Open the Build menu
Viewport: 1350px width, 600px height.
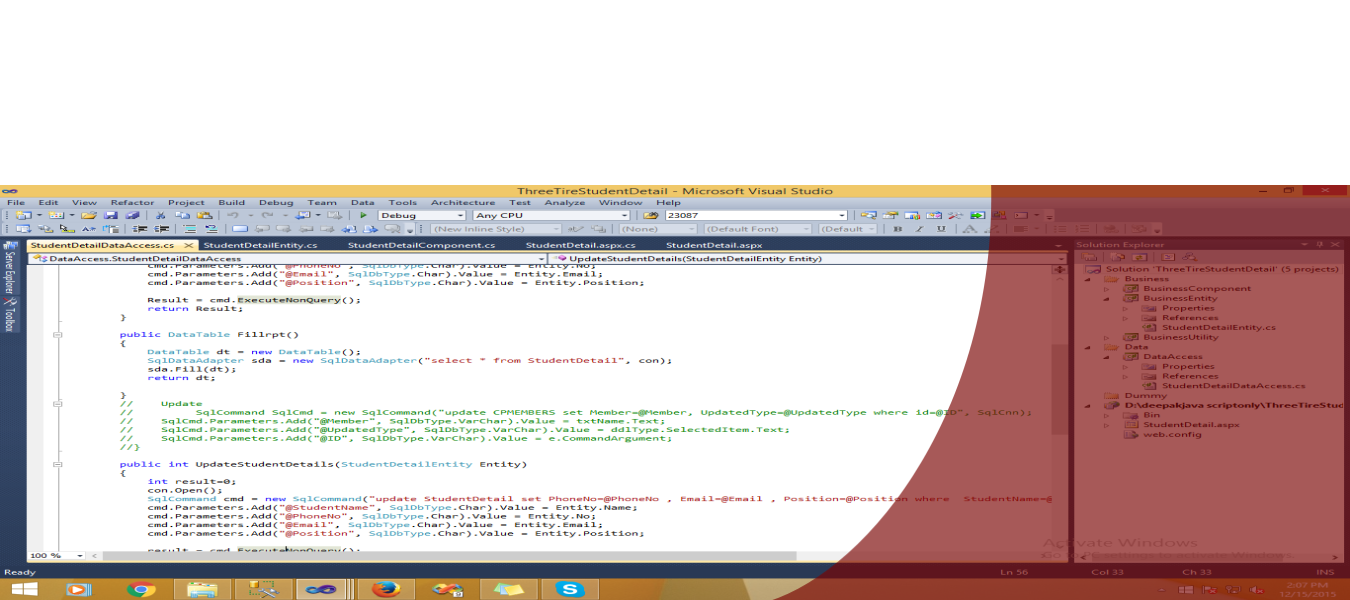pos(231,202)
